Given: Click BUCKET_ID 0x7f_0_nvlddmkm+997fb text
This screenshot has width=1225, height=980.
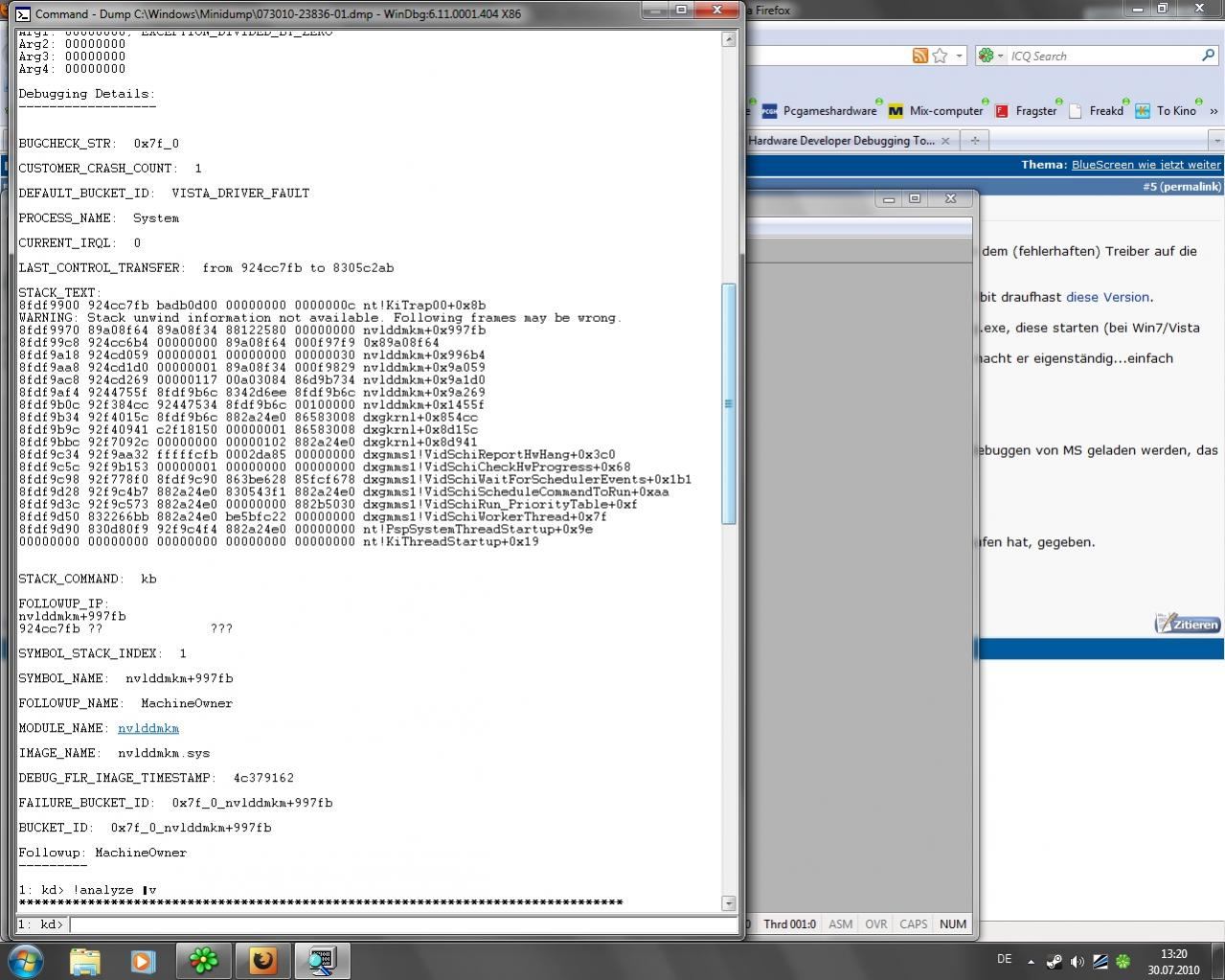Looking at the screenshot, I should pos(145,828).
